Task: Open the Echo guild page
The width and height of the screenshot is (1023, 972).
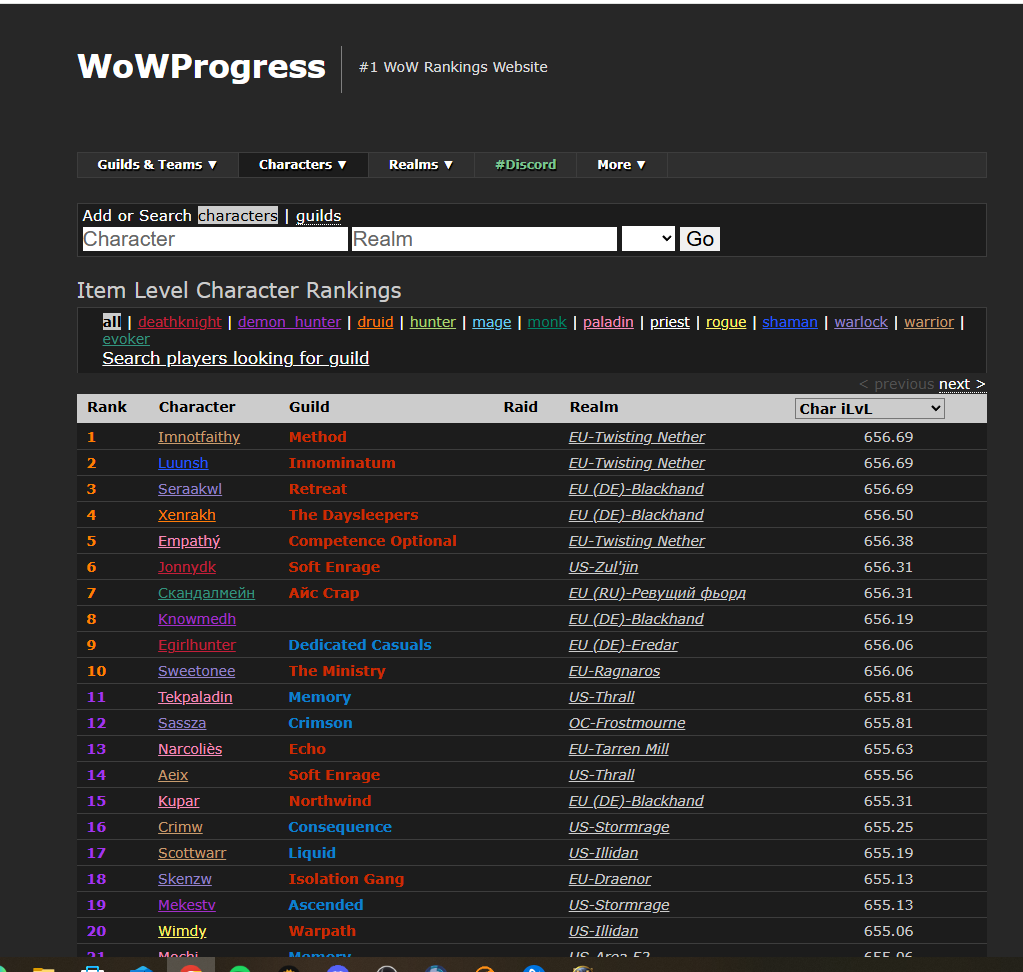Action: 307,749
